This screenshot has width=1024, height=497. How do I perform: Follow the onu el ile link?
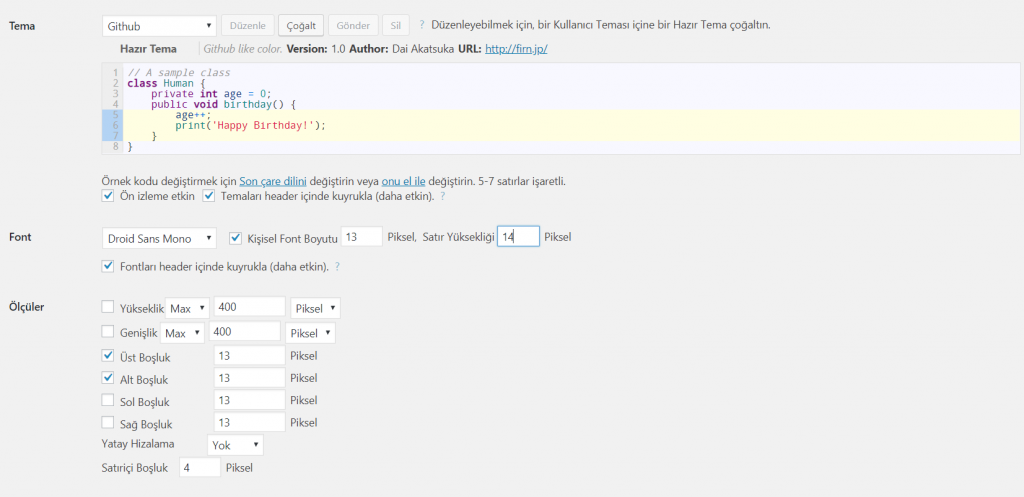404,181
